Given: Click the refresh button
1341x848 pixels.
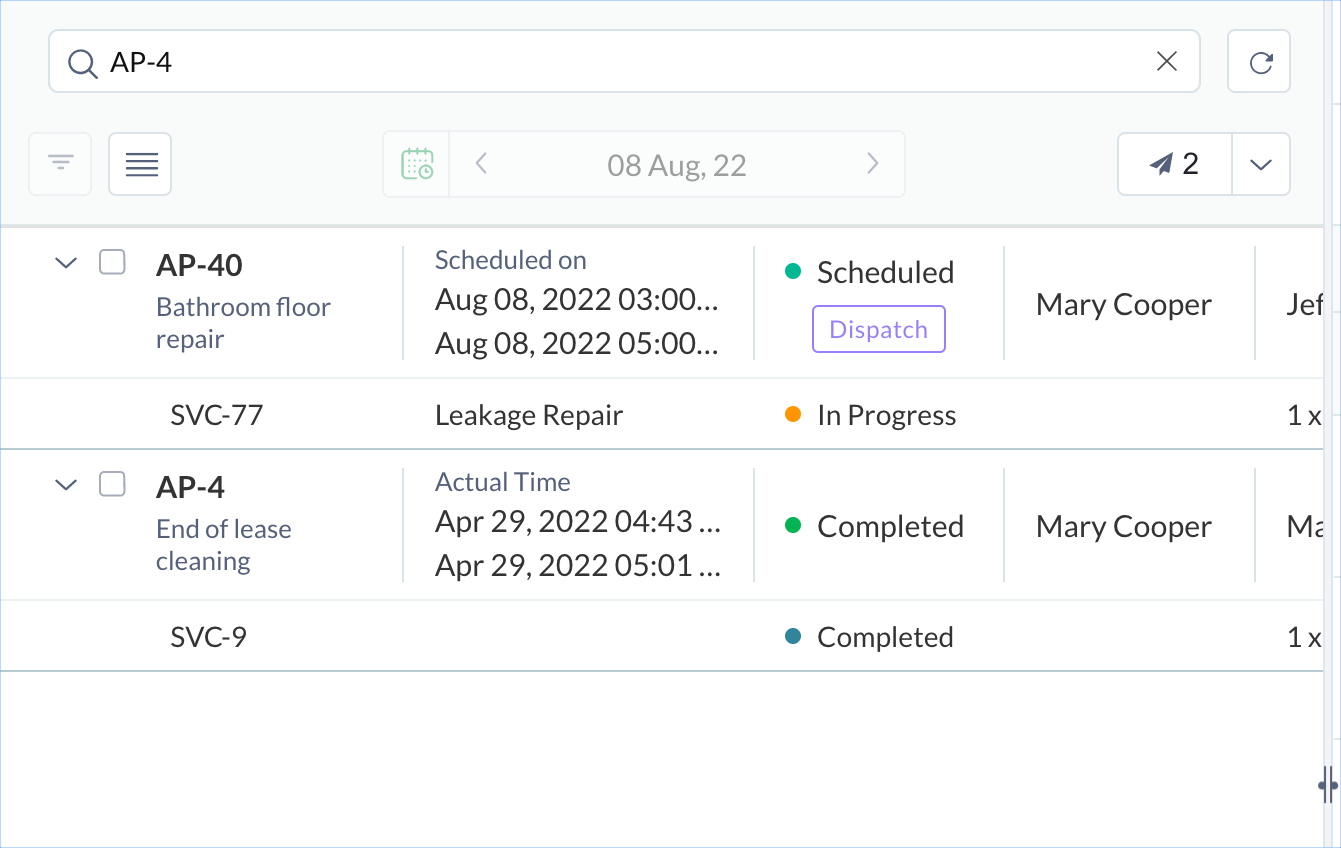Looking at the screenshot, I should [x=1259, y=62].
